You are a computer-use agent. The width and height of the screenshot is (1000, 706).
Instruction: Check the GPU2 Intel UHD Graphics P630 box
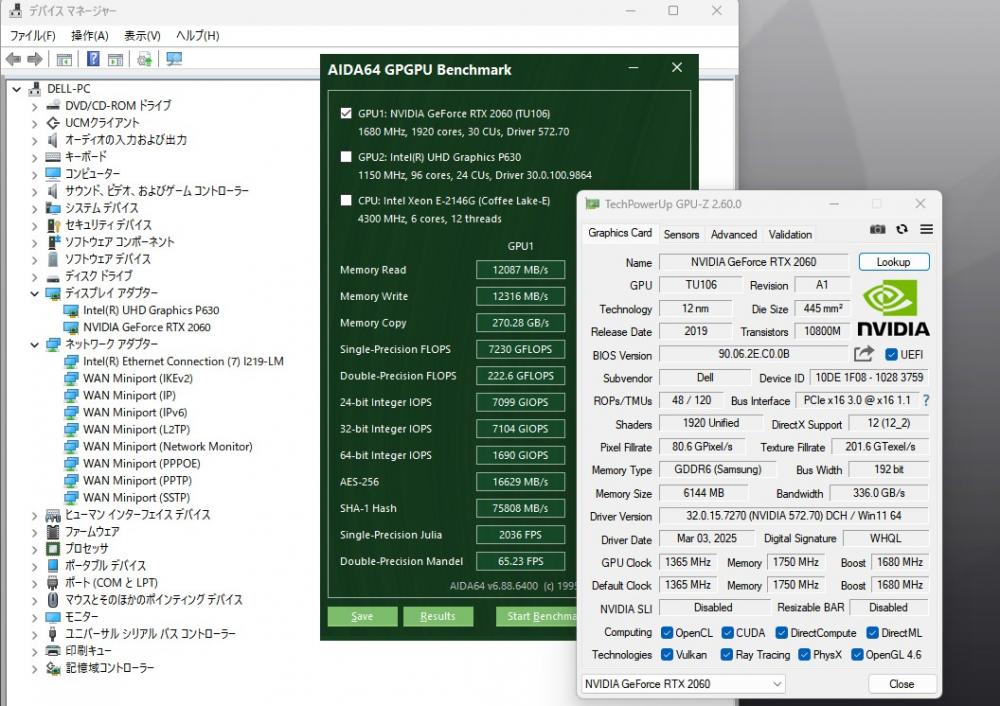[x=346, y=157]
